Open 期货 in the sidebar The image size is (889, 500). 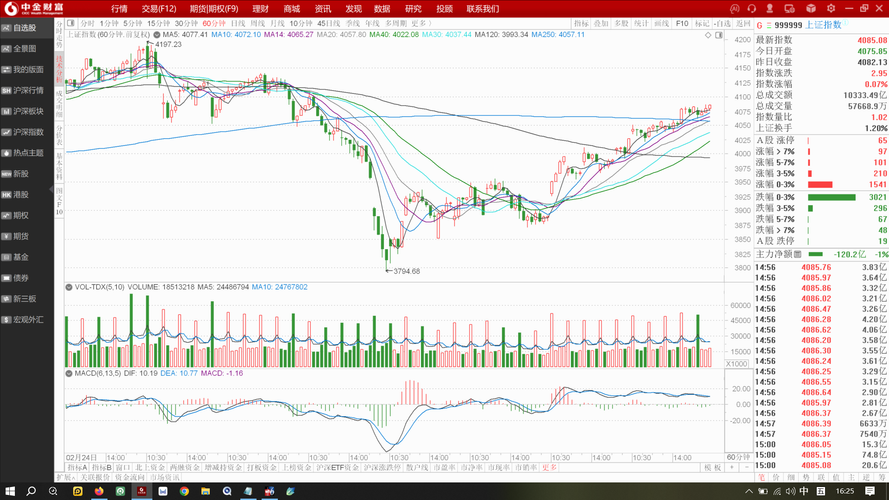(x=27, y=236)
